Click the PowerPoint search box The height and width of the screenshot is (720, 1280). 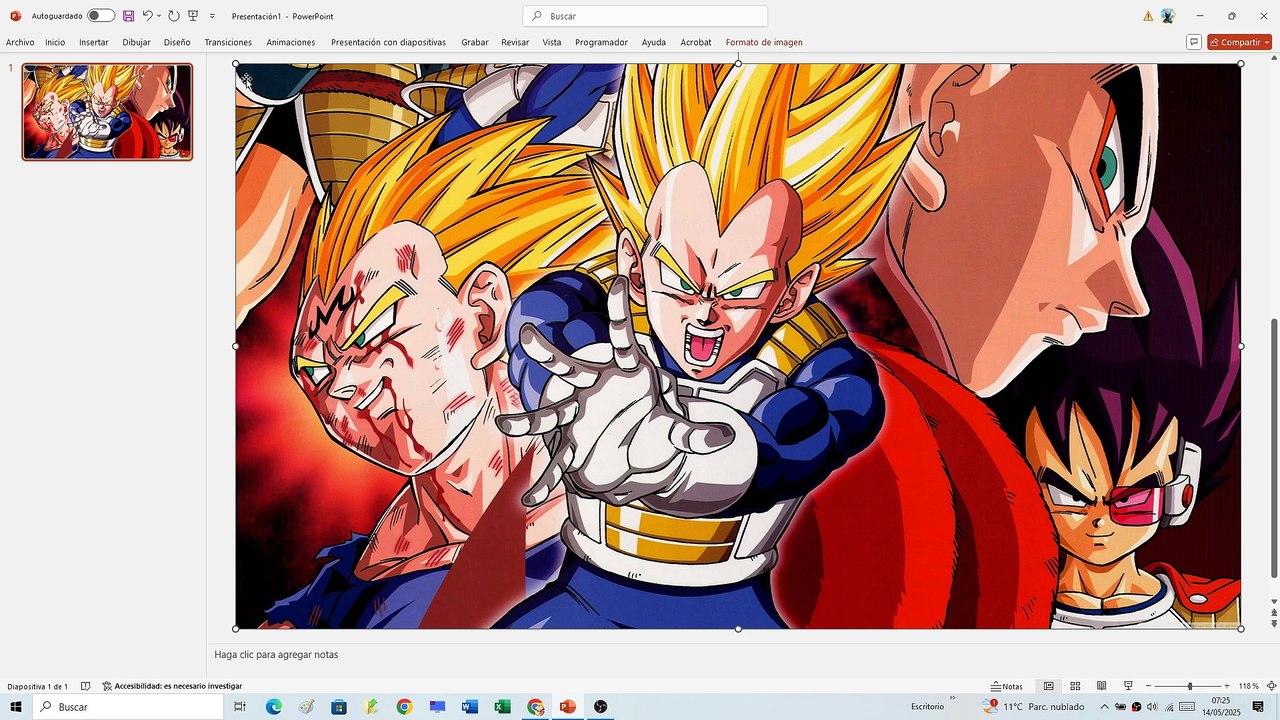[645, 16]
